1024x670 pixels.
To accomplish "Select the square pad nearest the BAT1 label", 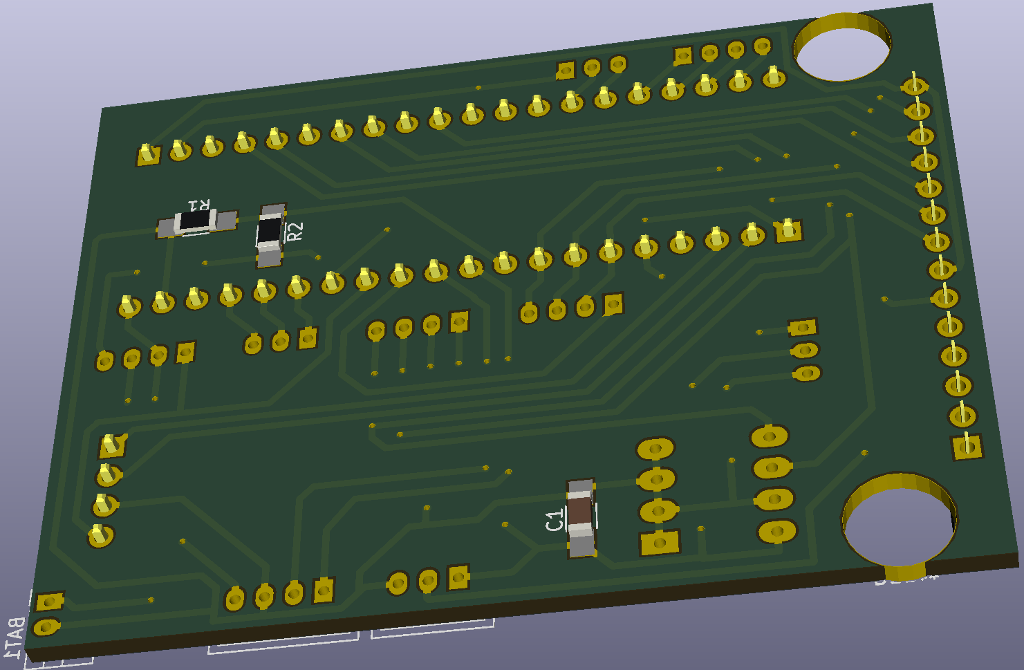I will tap(49, 602).
